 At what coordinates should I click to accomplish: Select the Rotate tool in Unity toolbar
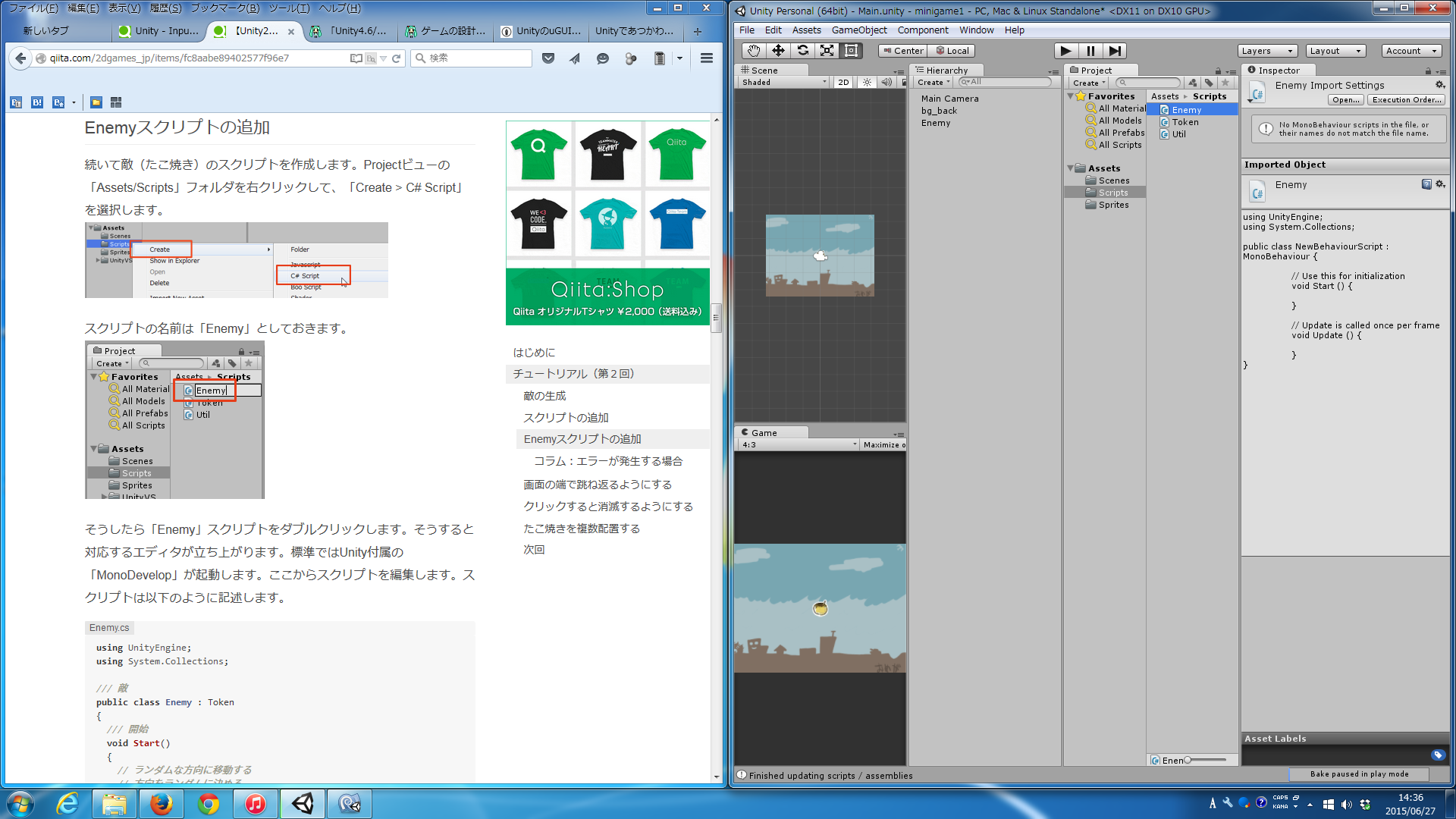point(802,51)
